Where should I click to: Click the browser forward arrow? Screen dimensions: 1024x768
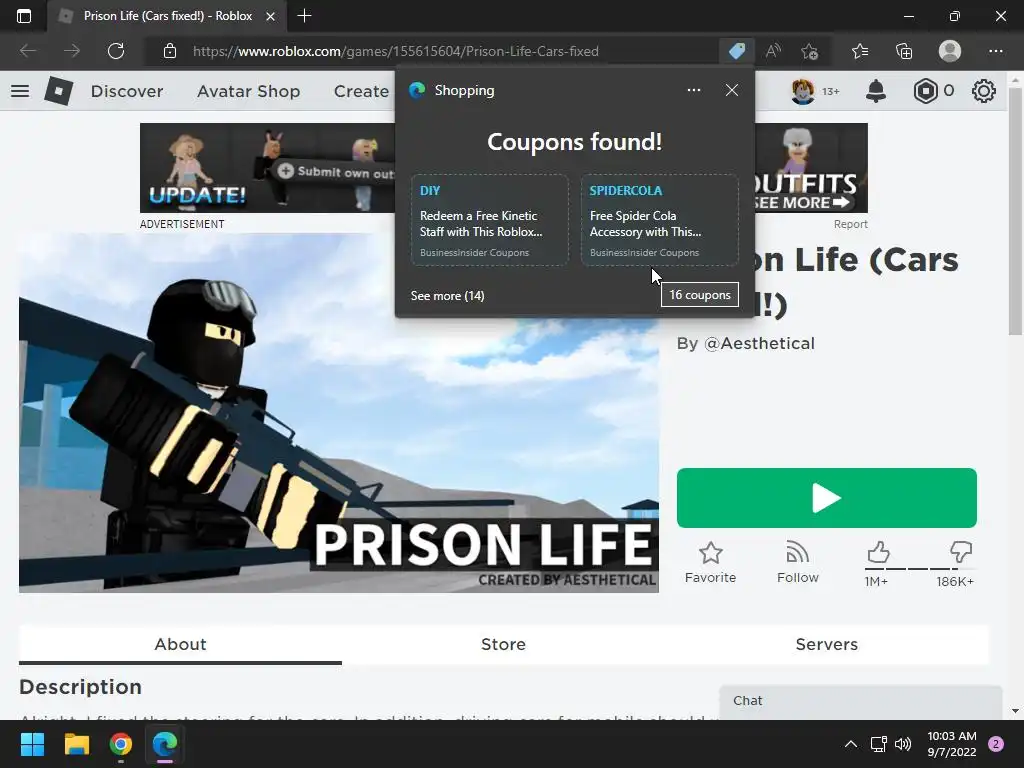pyautogui.click(x=72, y=51)
